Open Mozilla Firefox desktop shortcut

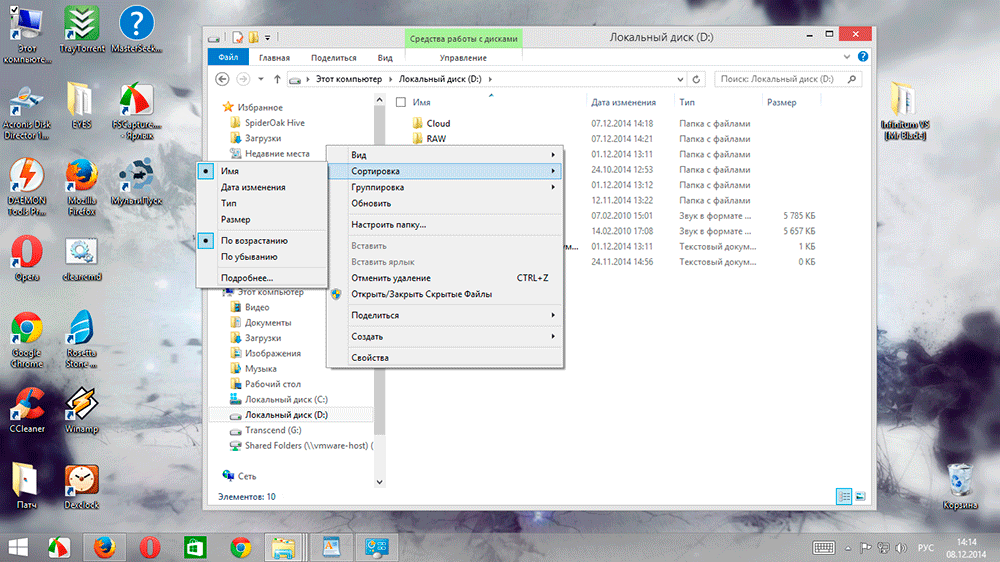click(x=82, y=188)
